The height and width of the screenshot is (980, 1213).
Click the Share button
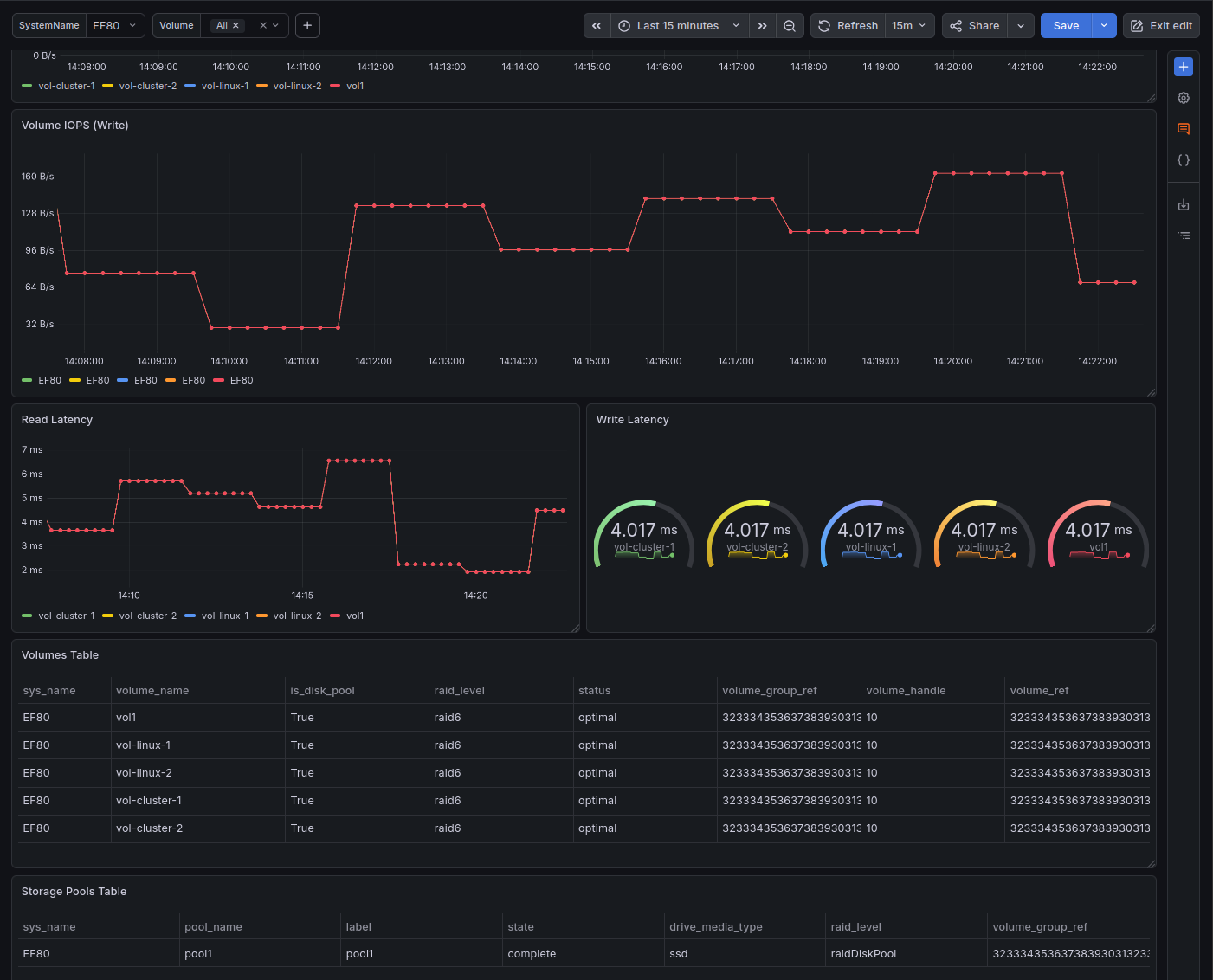click(x=975, y=26)
